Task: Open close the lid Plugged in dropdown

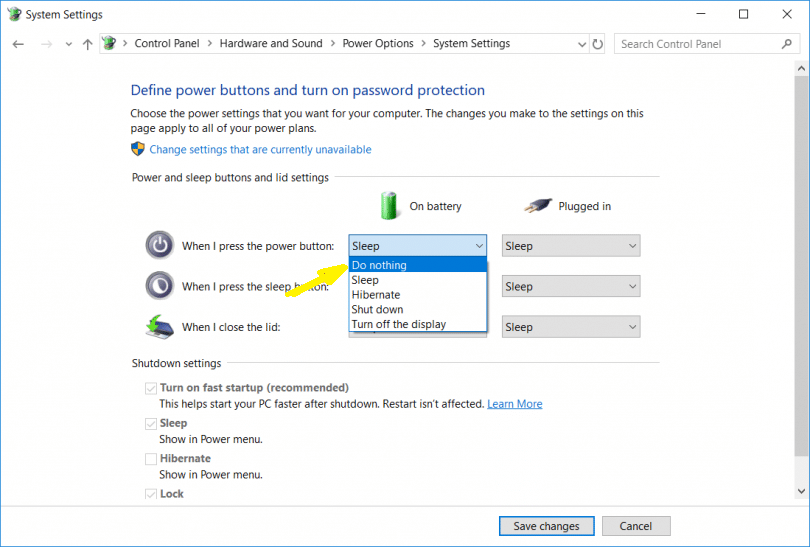Action: pyautogui.click(x=571, y=327)
